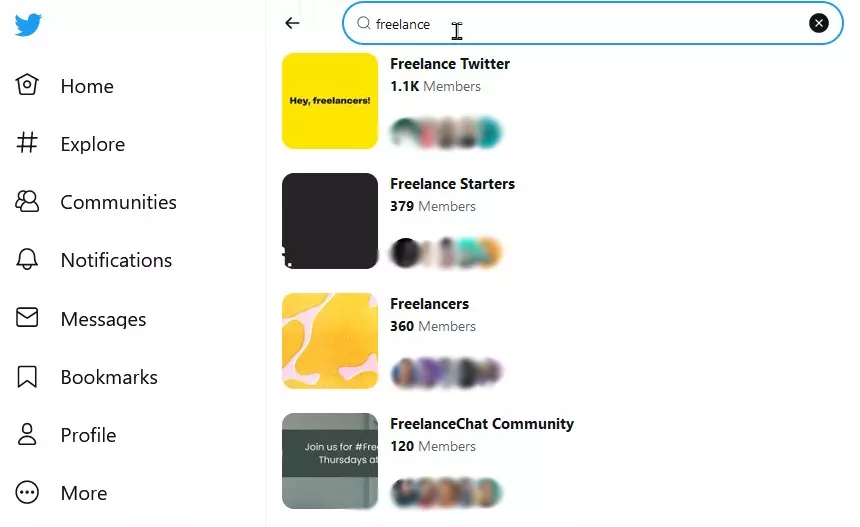The height and width of the screenshot is (527, 860).
Task: Open the Freelancers community
Action: [x=429, y=304]
